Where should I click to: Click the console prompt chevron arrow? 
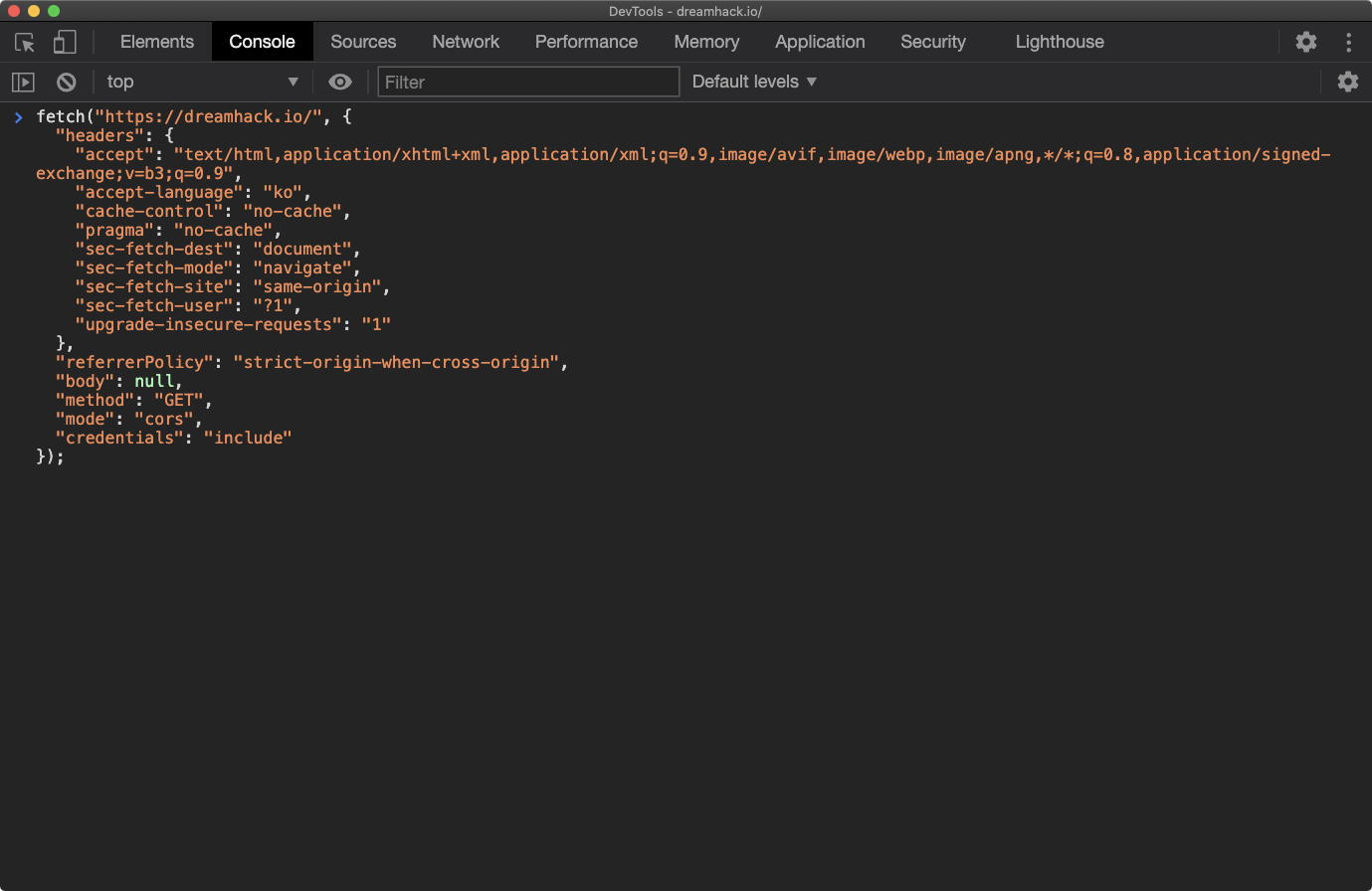(18, 117)
